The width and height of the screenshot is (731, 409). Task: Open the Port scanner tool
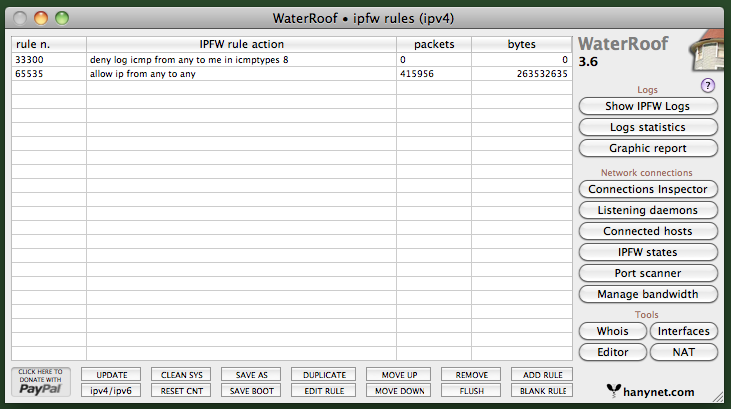point(648,273)
